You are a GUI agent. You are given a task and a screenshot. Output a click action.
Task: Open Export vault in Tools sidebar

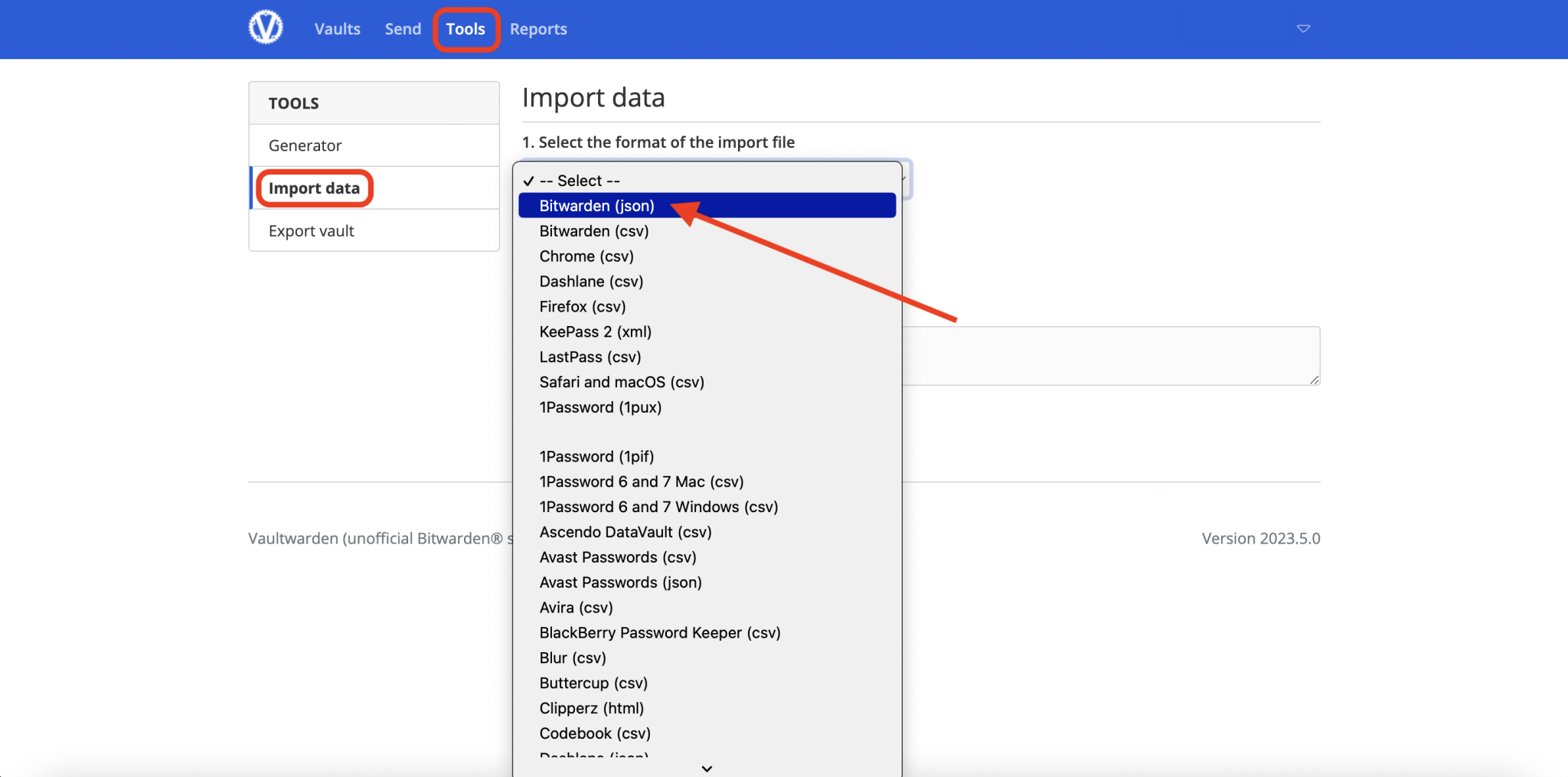pos(311,230)
